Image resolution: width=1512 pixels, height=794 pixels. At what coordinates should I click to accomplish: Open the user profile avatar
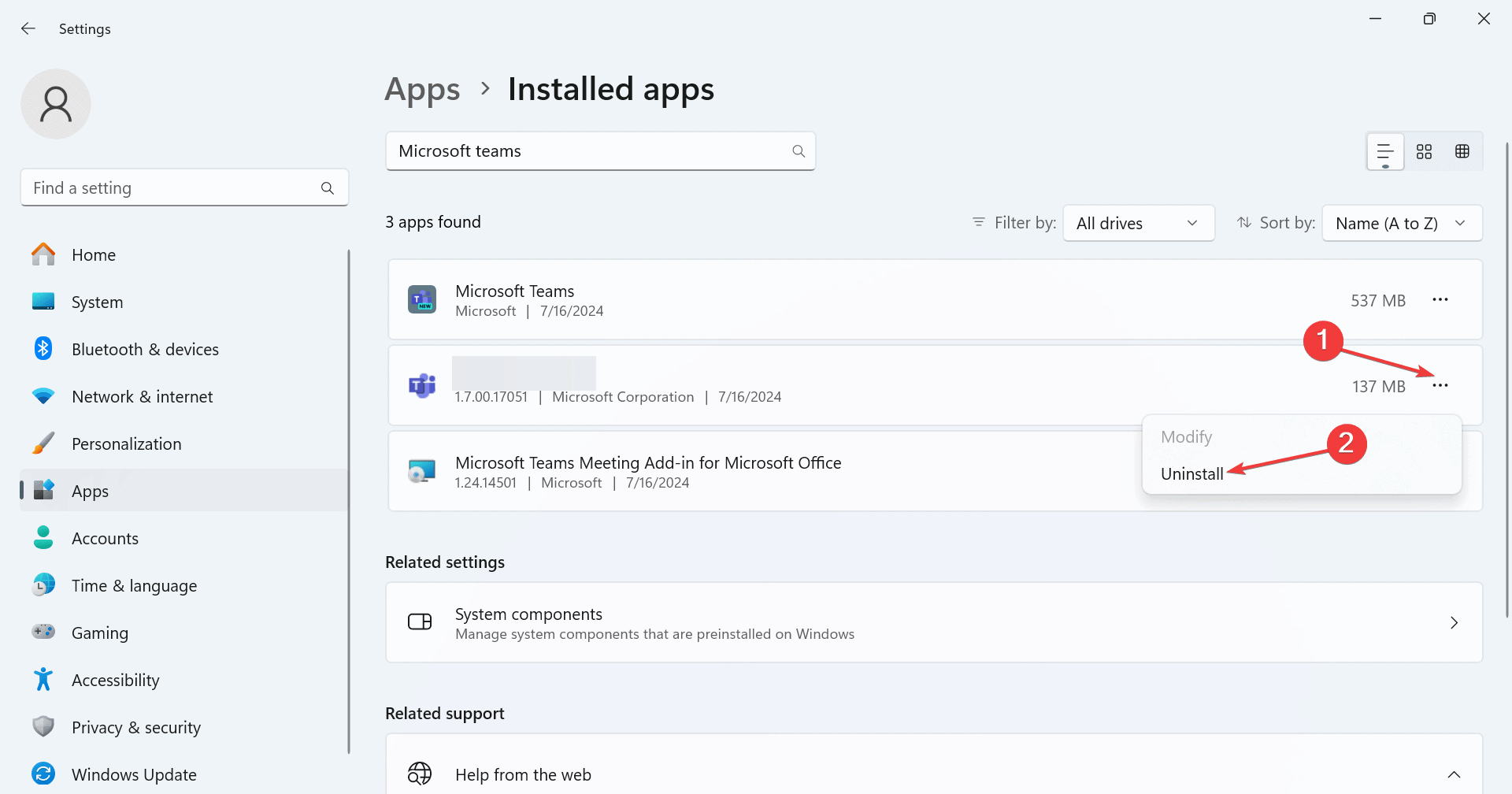tap(56, 104)
